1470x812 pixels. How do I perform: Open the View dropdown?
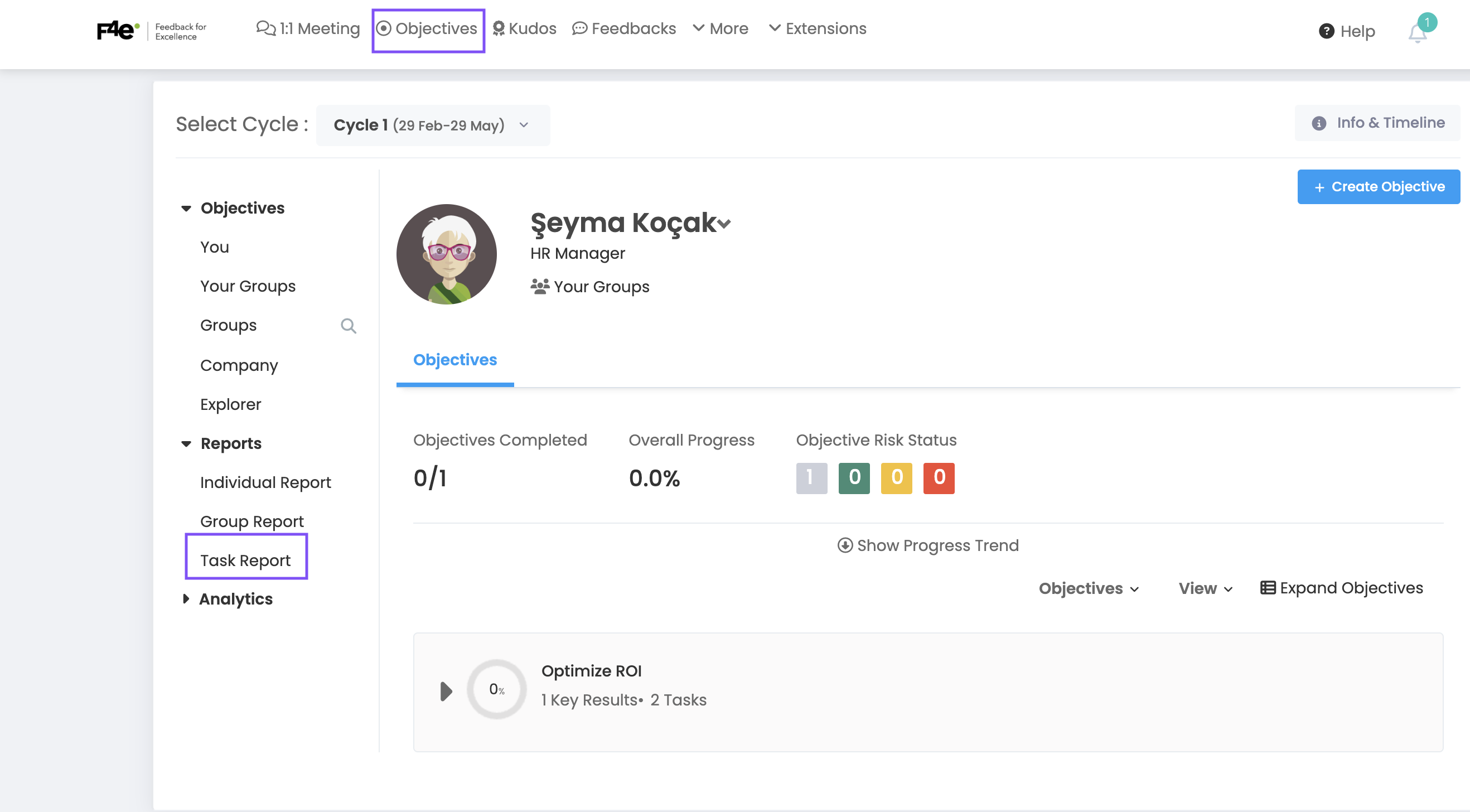pyautogui.click(x=1205, y=588)
